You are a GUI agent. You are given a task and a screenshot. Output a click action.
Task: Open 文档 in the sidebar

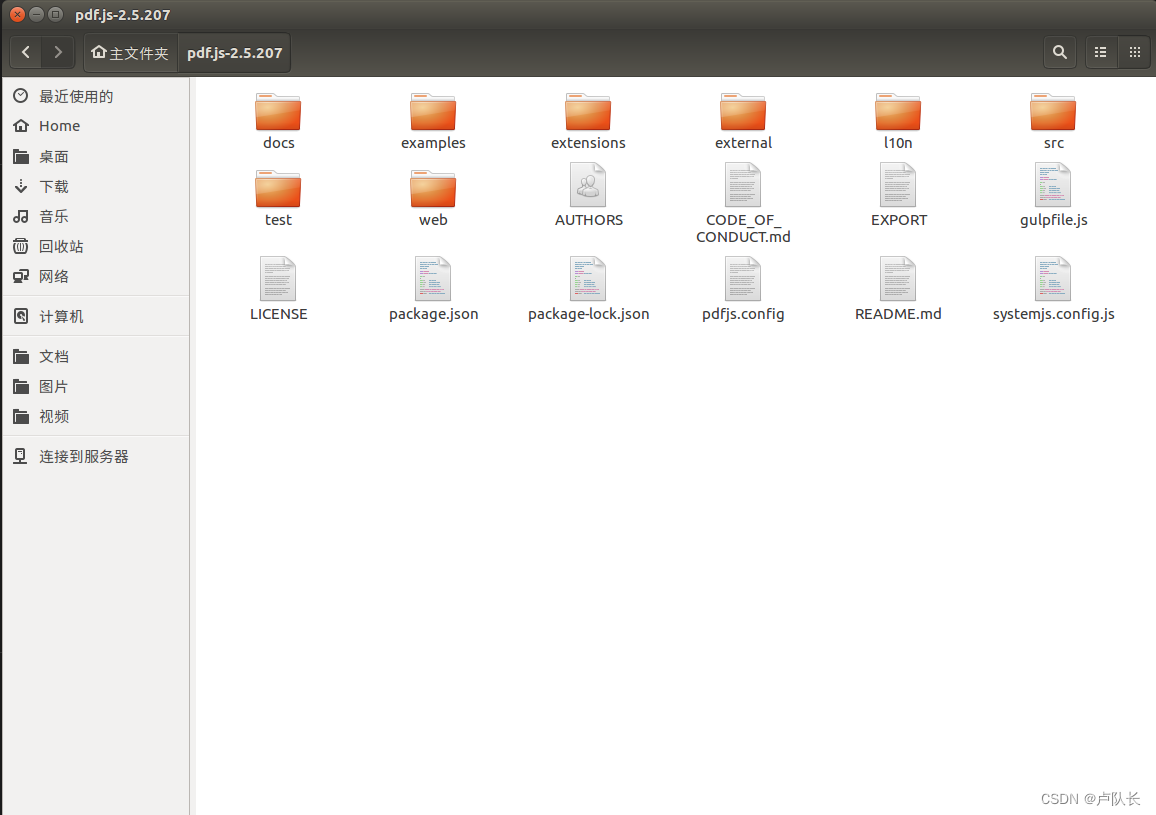pyautogui.click(x=96, y=357)
